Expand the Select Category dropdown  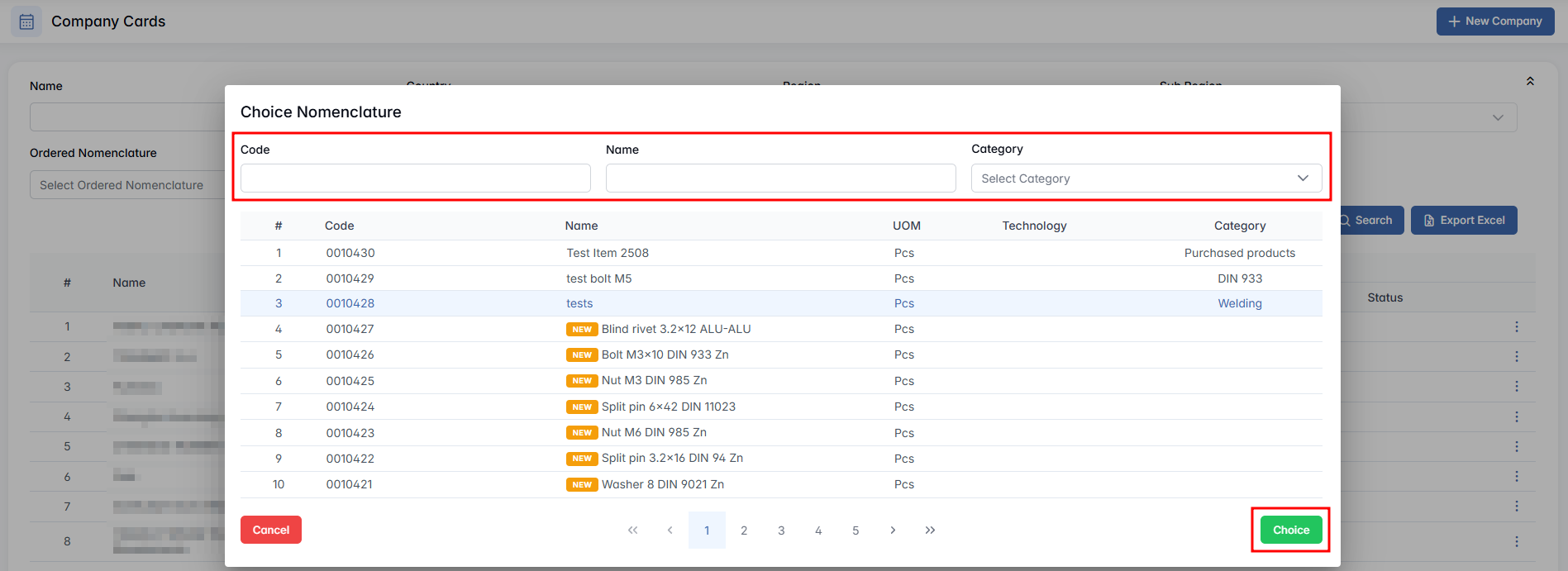point(1146,178)
